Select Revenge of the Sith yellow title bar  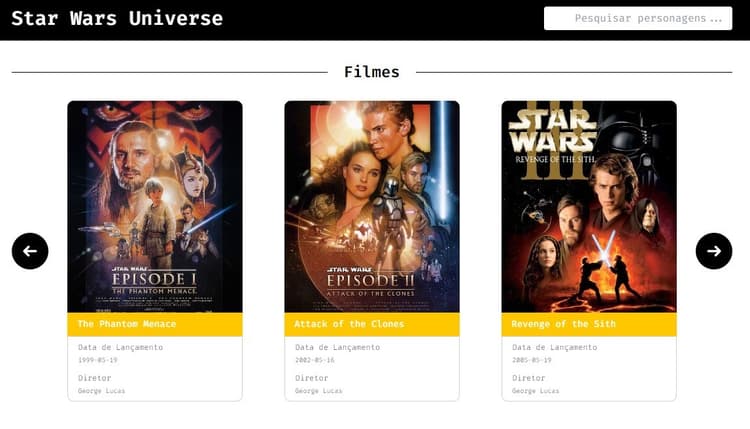point(589,324)
